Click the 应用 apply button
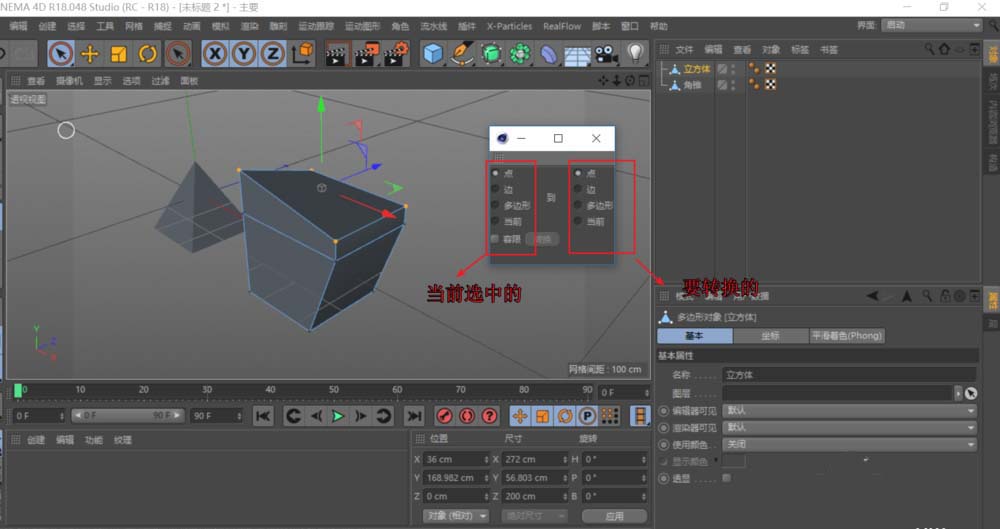This screenshot has width=1000, height=529. coord(614,516)
